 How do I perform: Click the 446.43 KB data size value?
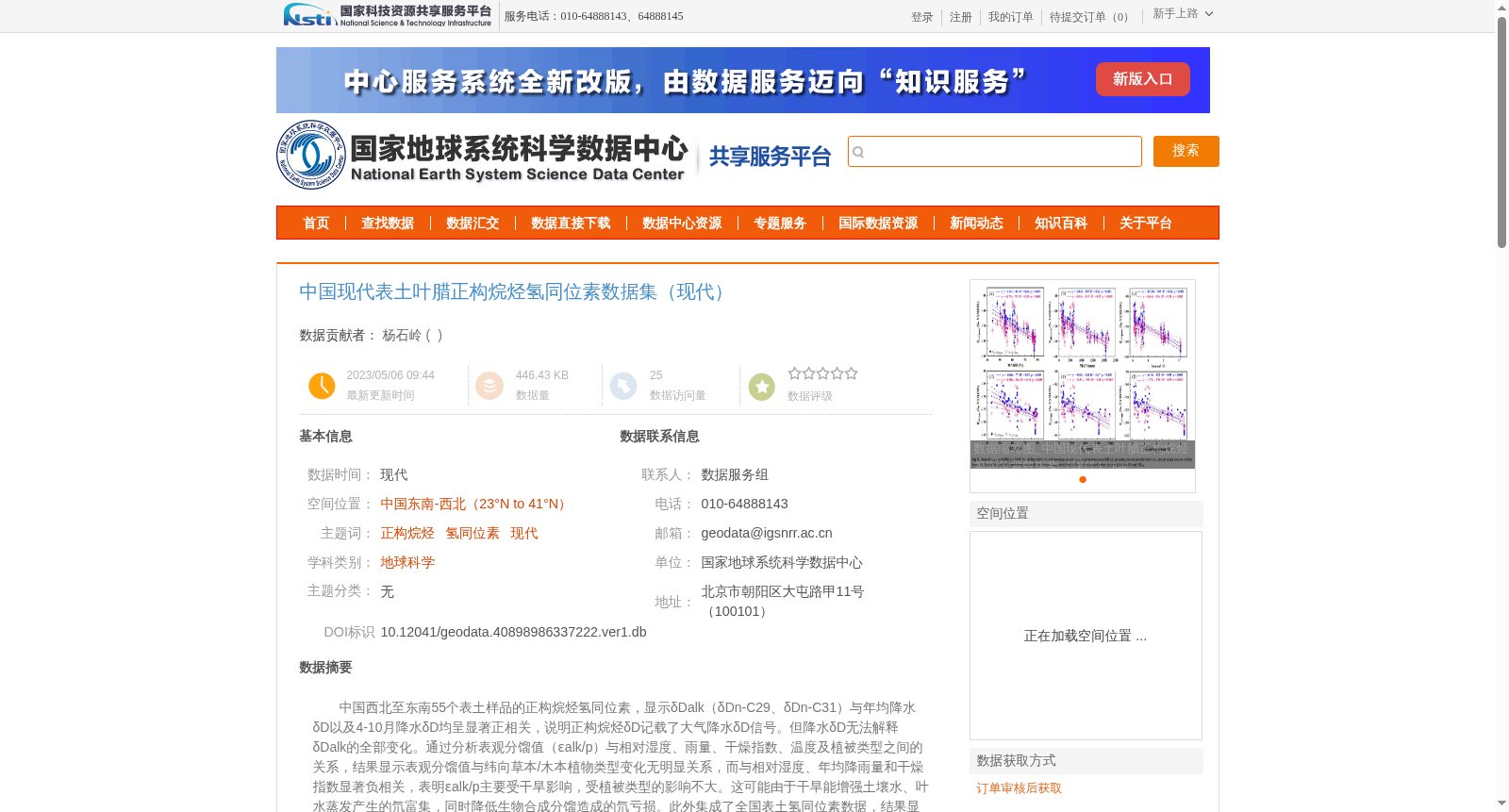542,375
